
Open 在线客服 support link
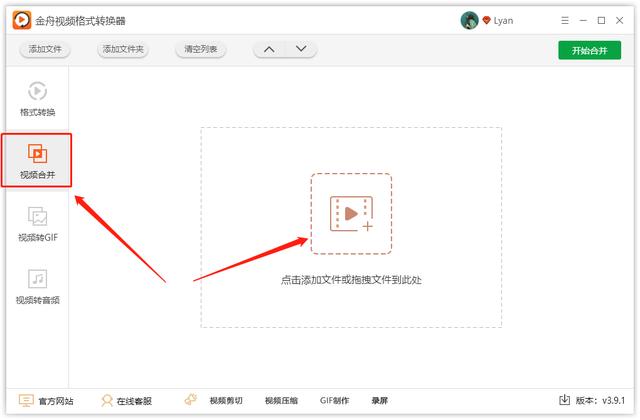[x=134, y=401]
